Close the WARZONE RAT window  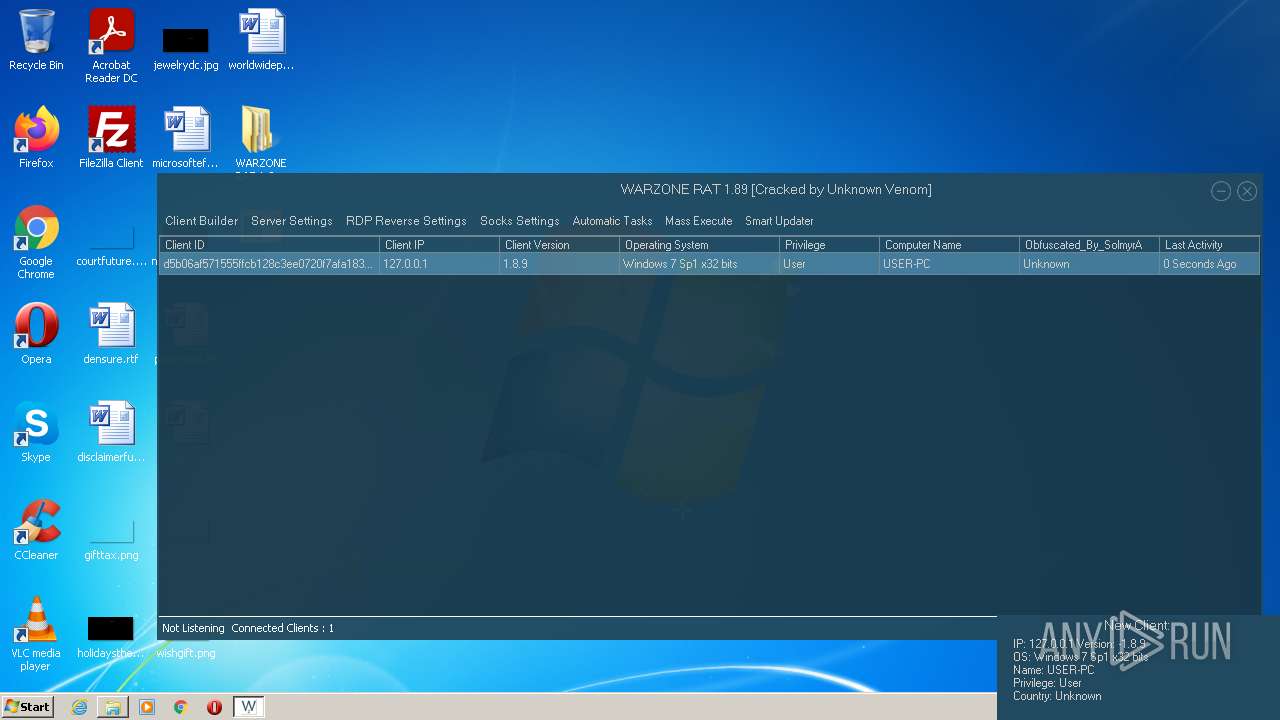click(1247, 191)
